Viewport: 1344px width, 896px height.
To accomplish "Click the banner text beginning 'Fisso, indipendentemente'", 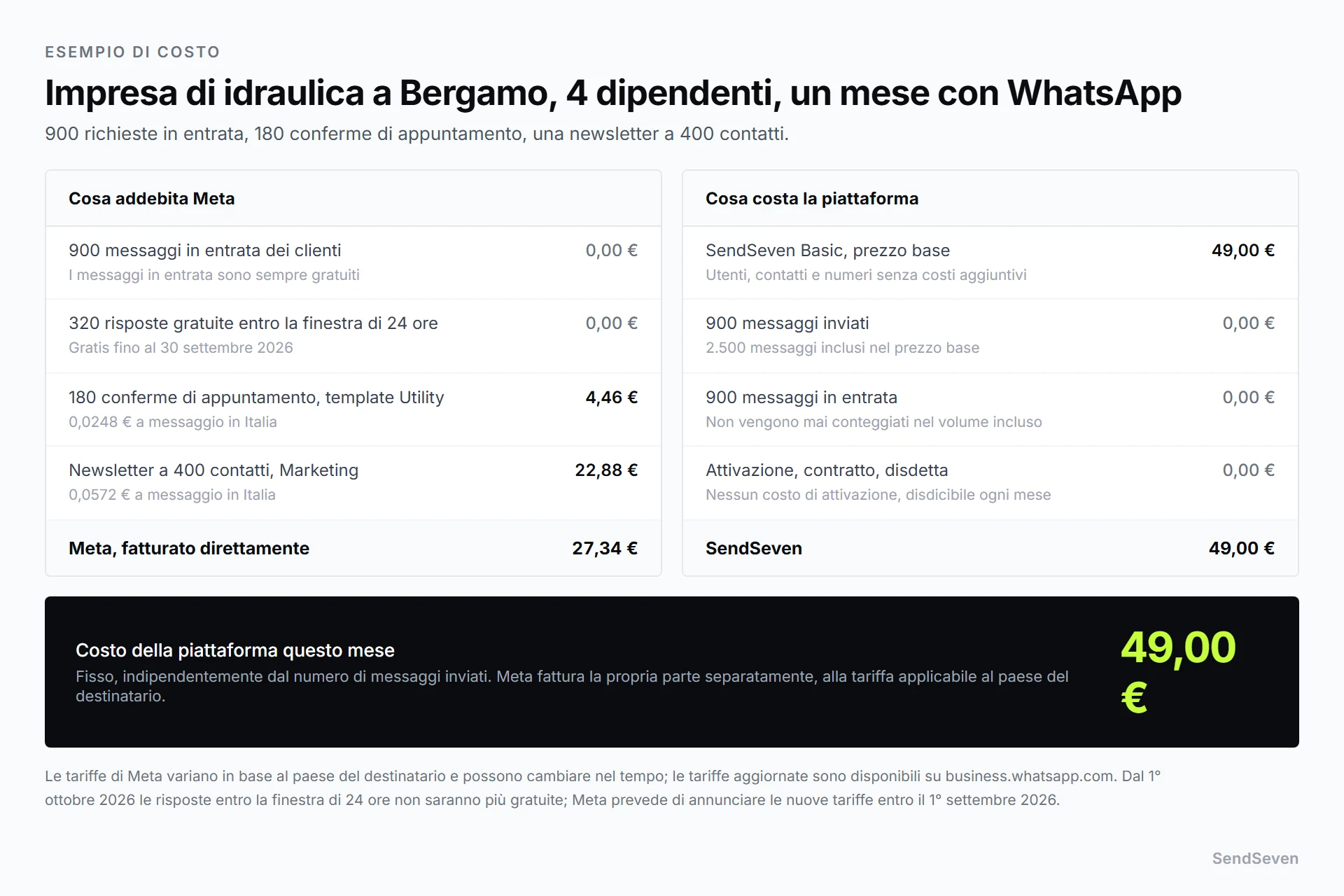I will point(572,687).
